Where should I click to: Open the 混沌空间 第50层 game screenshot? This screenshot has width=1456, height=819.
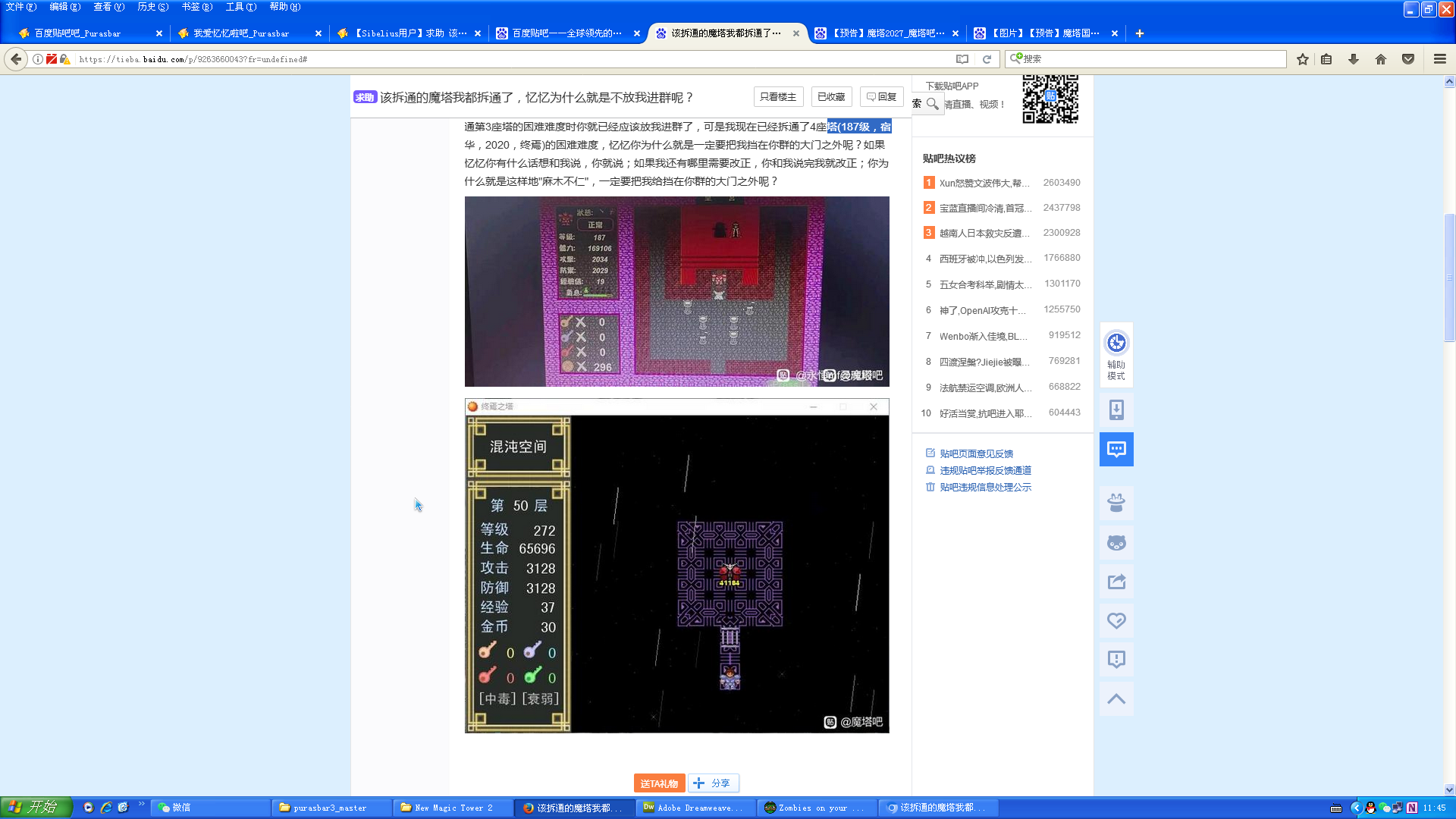point(676,566)
